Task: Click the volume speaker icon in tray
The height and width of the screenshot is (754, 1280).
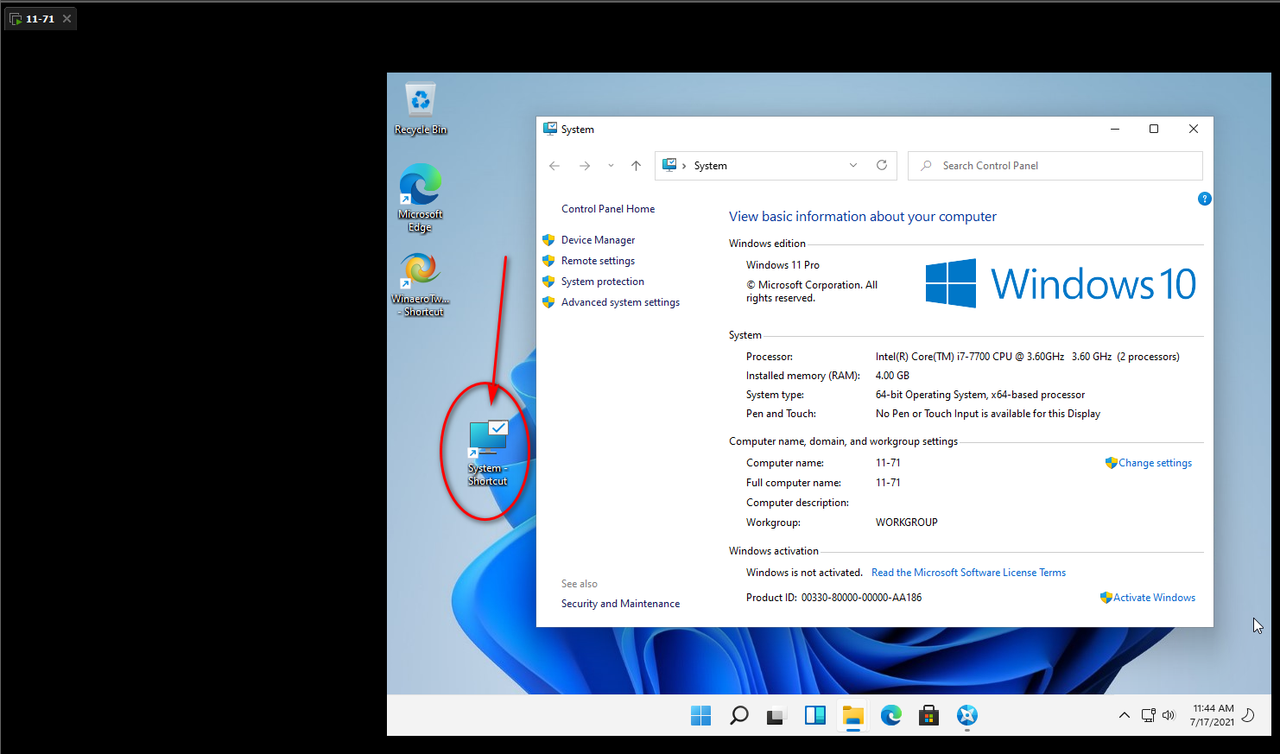Action: tap(1169, 715)
